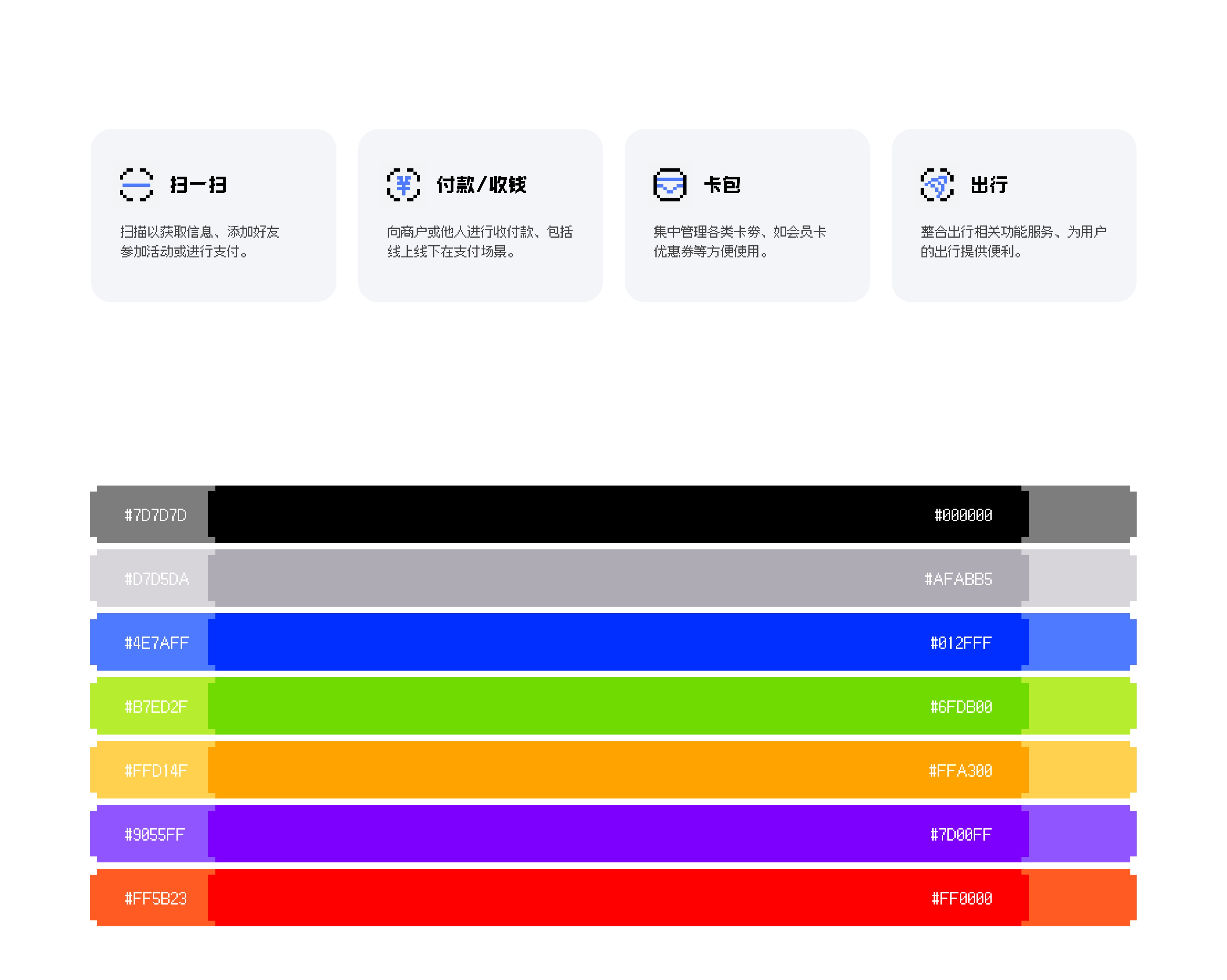1227x980 pixels.
Task: Click the 卡包 description about coupons
Action: point(739,242)
